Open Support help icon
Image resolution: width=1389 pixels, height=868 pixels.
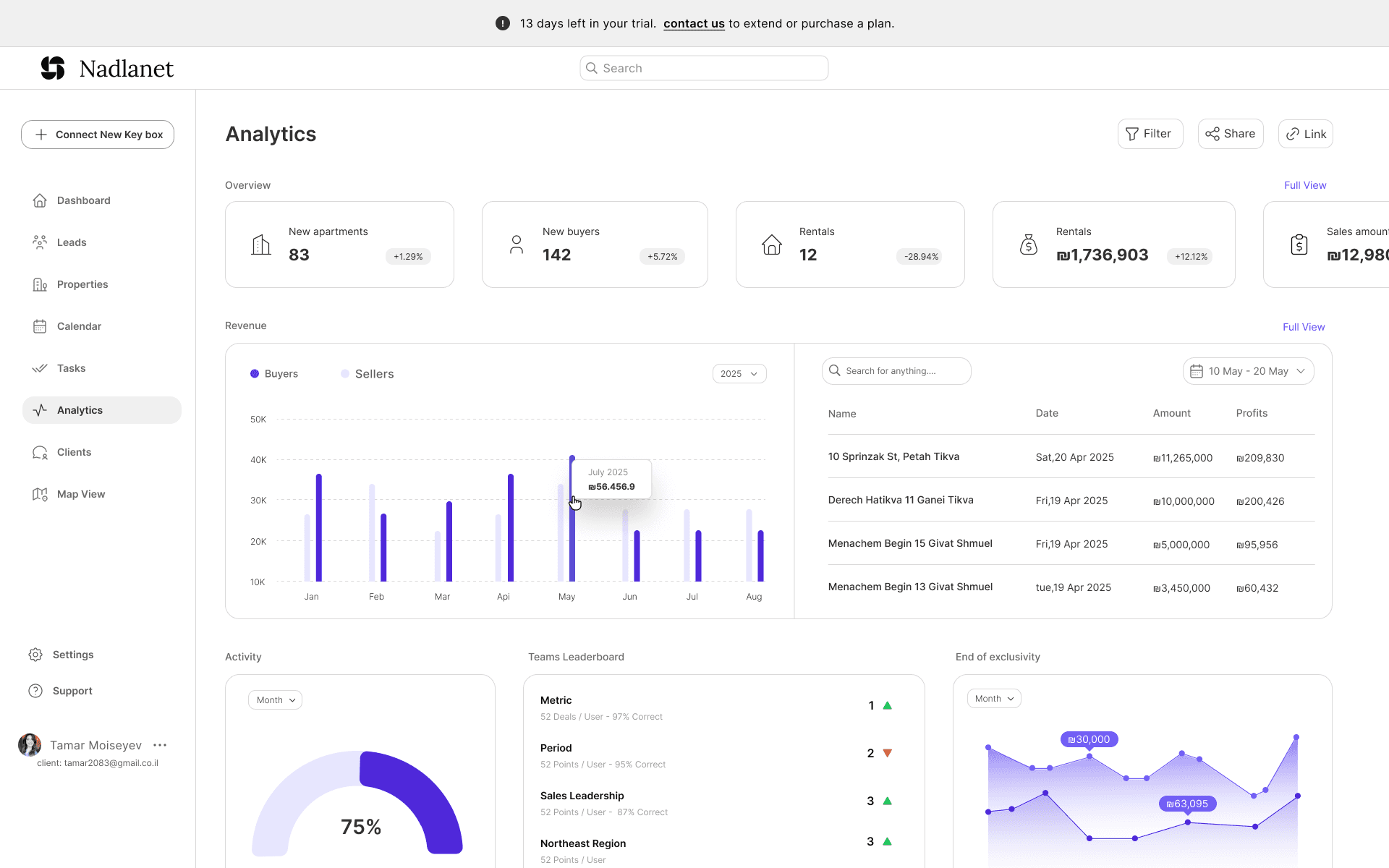[35, 691]
